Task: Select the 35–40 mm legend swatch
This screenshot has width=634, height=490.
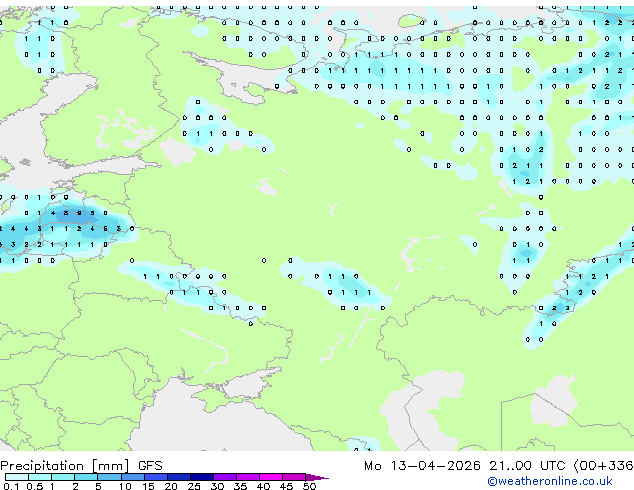Action: (x=248, y=477)
